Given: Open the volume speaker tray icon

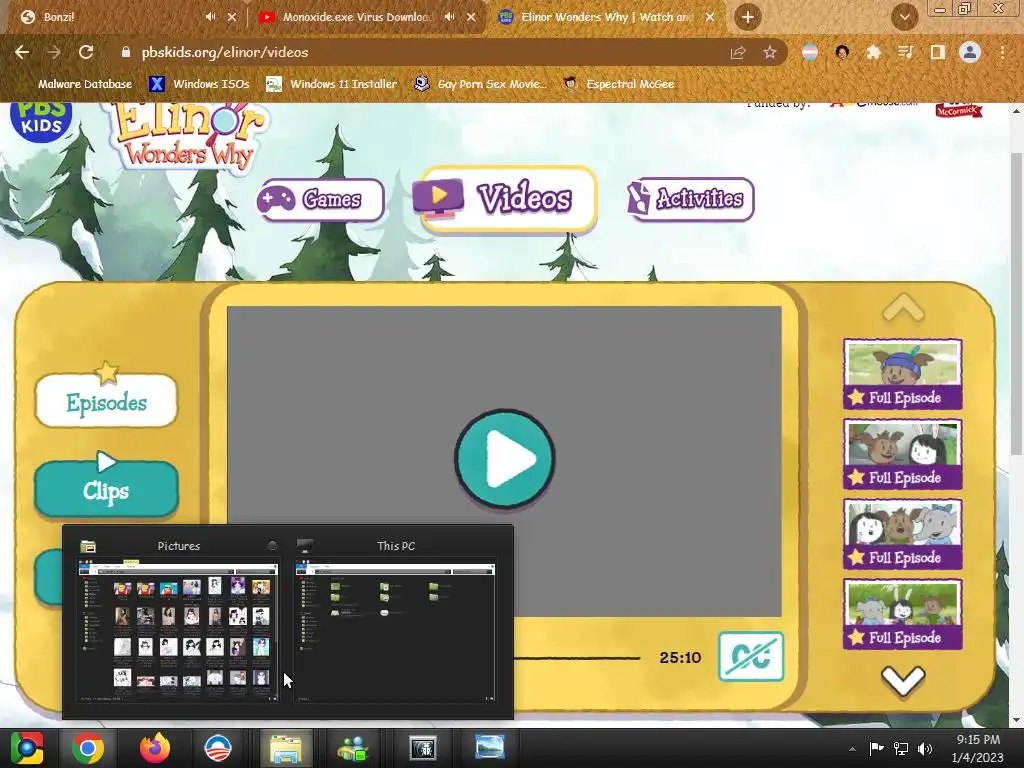Looking at the screenshot, I should click(925, 748).
